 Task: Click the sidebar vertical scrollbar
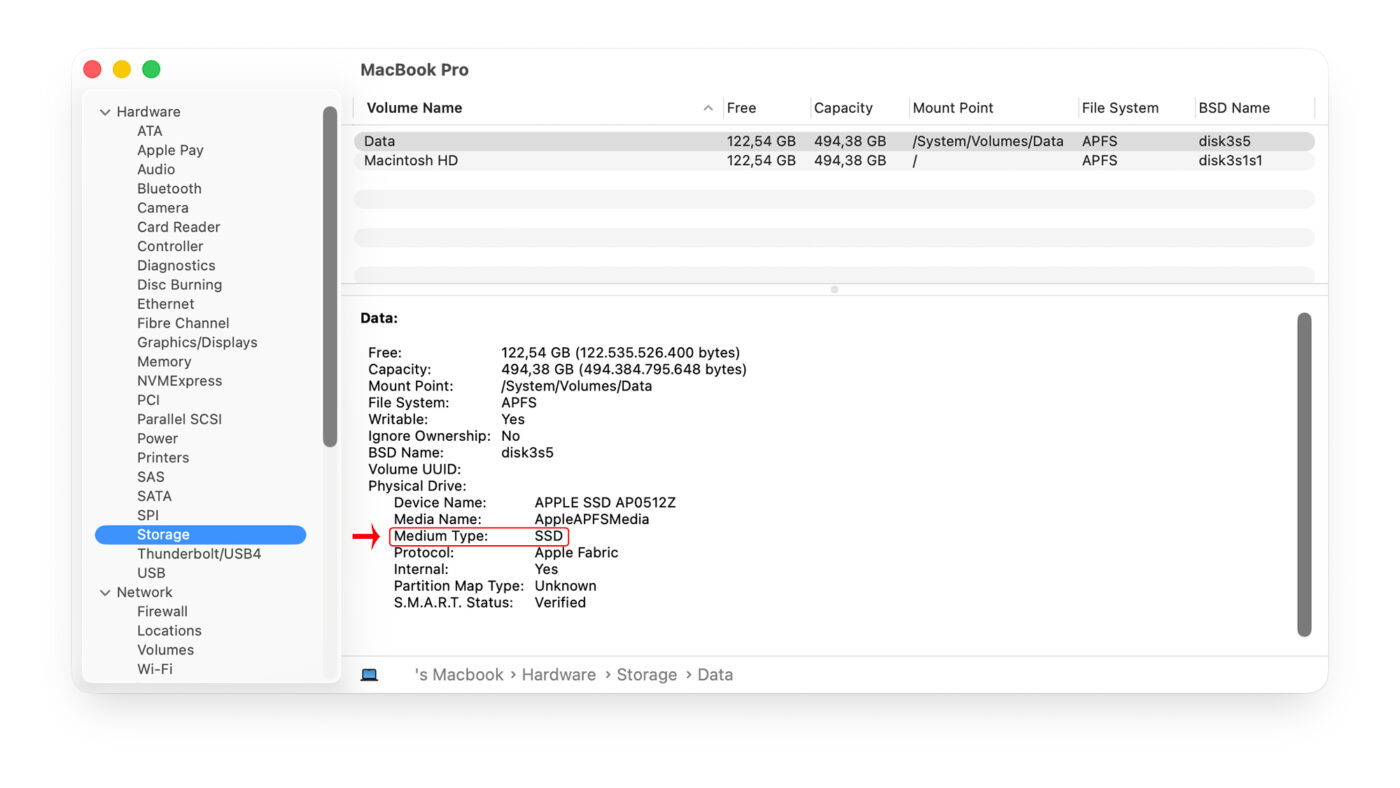(330, 276)
